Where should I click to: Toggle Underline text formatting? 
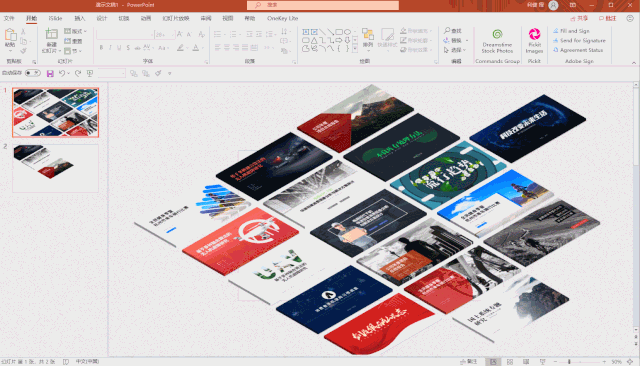[119, 48]
